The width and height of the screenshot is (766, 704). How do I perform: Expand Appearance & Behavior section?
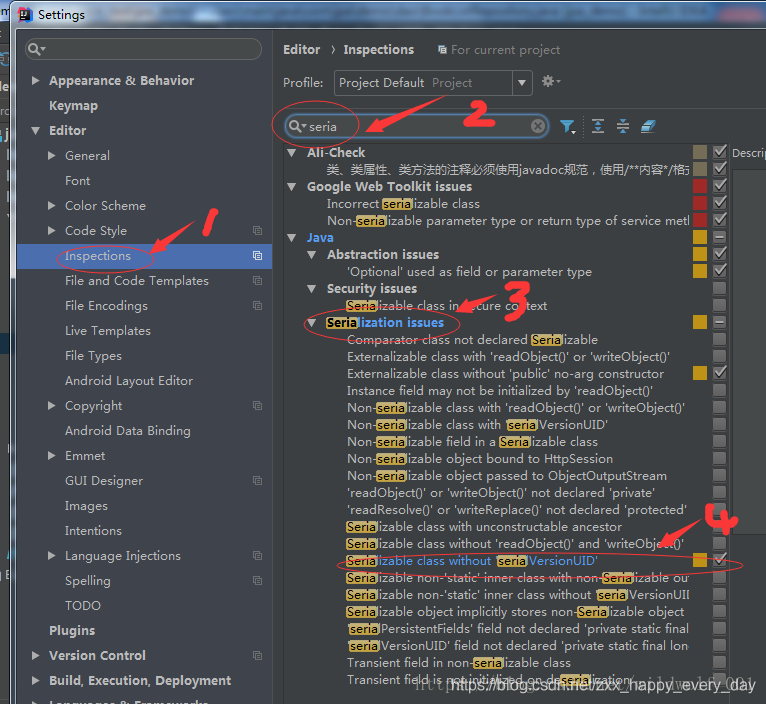pyautogui.click(x=35, y=80)
